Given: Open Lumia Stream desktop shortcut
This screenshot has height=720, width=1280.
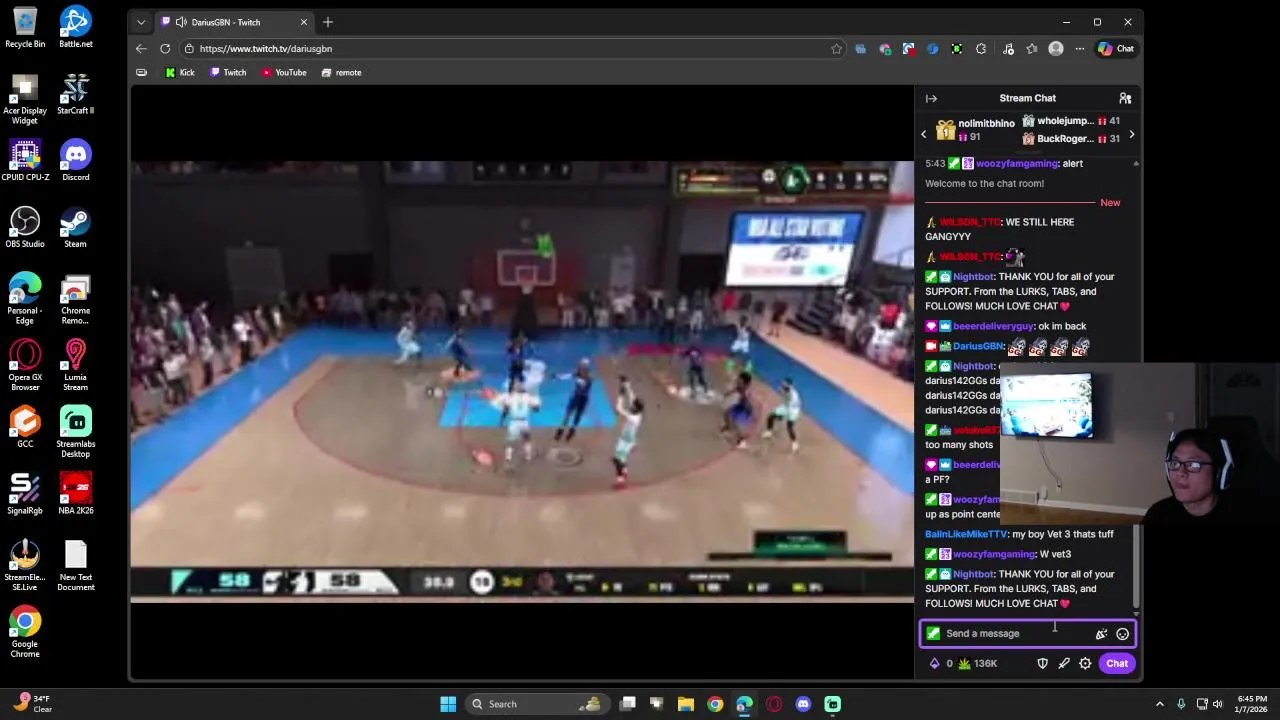Looking at the screenshot, I should [x=75, y=366].
